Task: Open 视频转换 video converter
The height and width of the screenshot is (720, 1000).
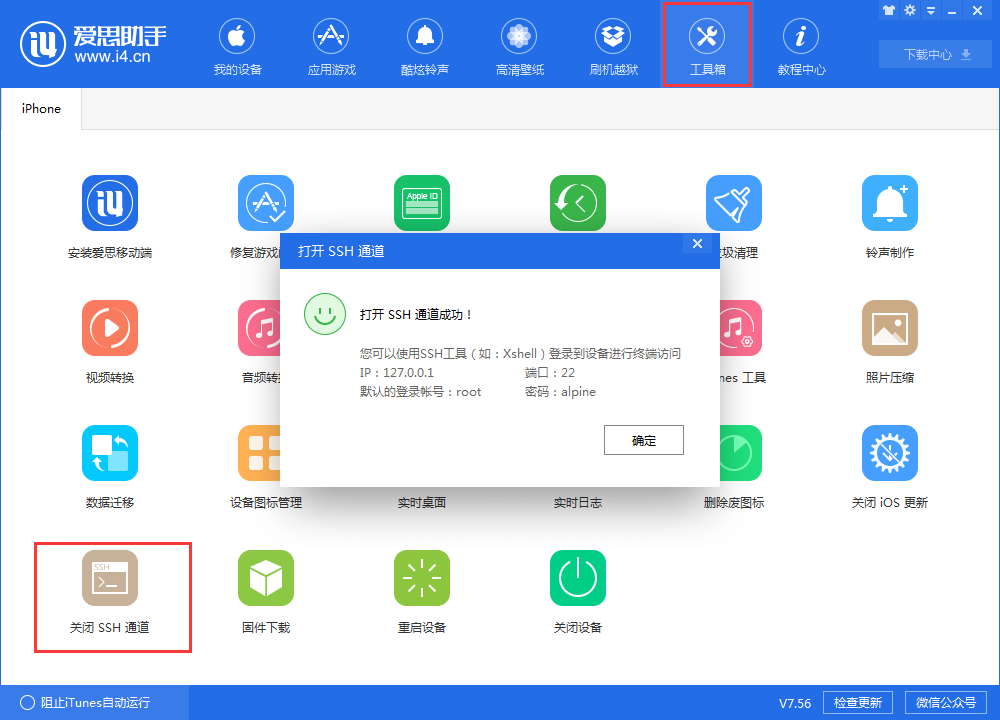Action: (110, 342)
